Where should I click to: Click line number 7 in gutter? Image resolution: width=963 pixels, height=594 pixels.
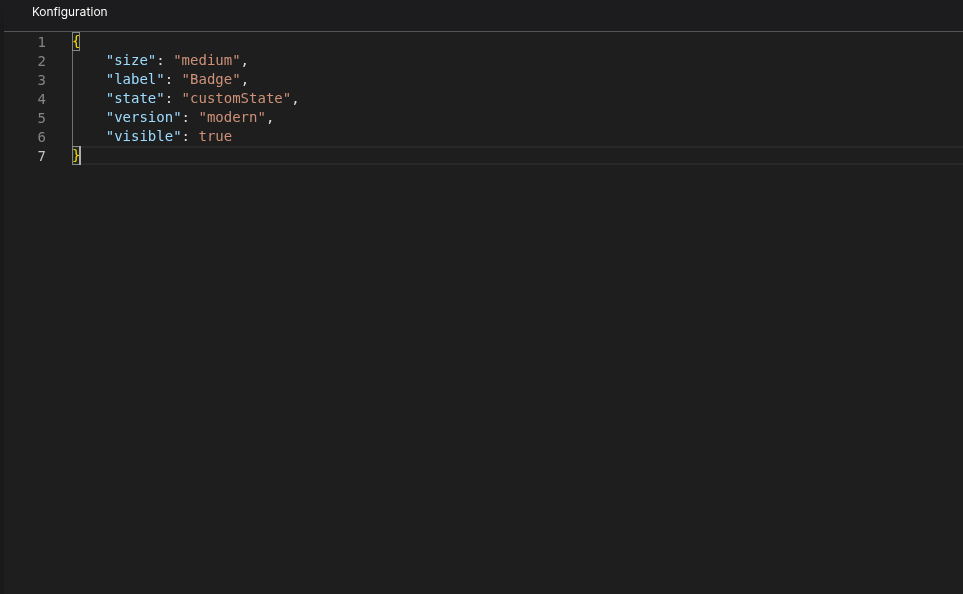pyautogui.click(x=41, y=156)
